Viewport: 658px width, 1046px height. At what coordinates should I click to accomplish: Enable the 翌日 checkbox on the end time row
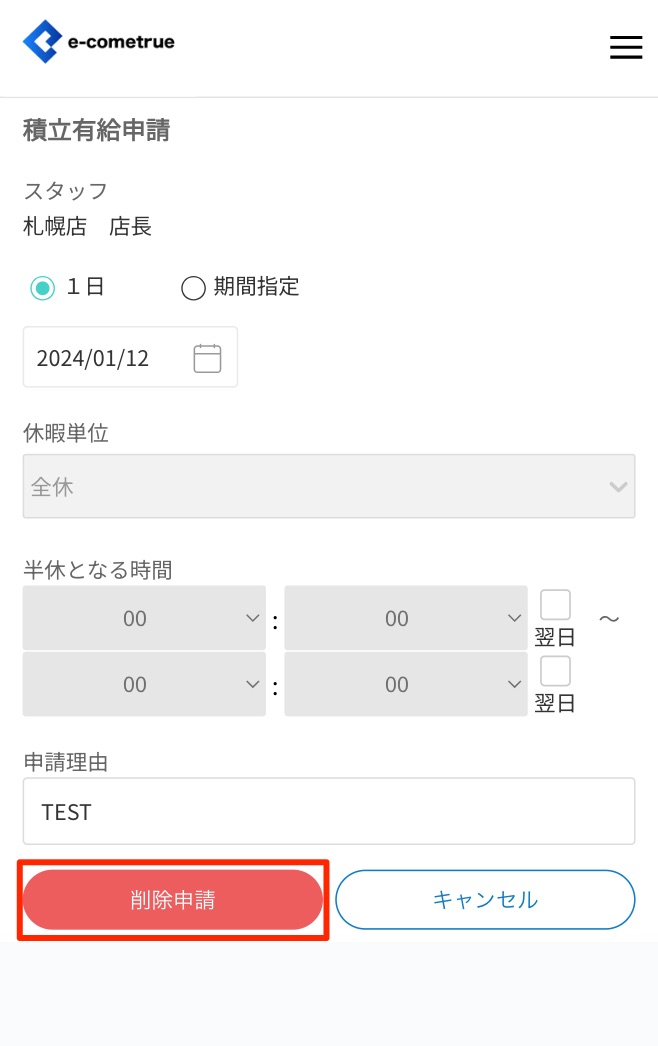[x=555, y=670]
